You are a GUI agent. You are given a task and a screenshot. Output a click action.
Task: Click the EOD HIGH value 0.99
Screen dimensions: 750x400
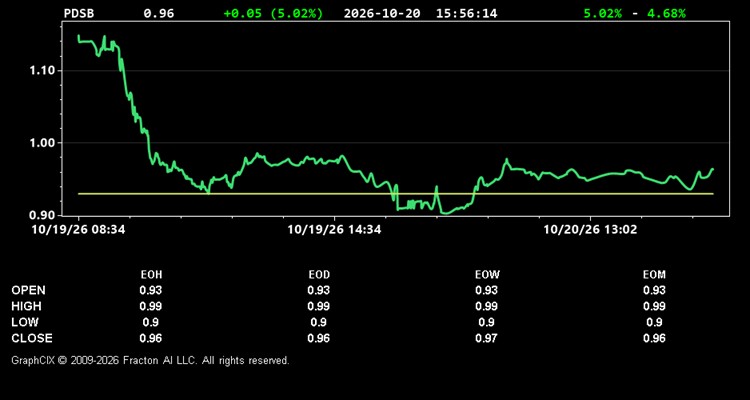coord(319,306)
